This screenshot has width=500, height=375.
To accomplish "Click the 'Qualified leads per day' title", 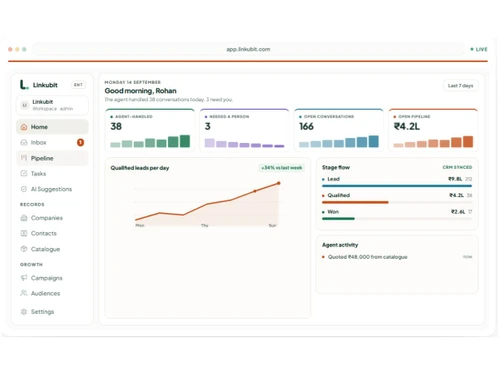I will tap(140, 168).
